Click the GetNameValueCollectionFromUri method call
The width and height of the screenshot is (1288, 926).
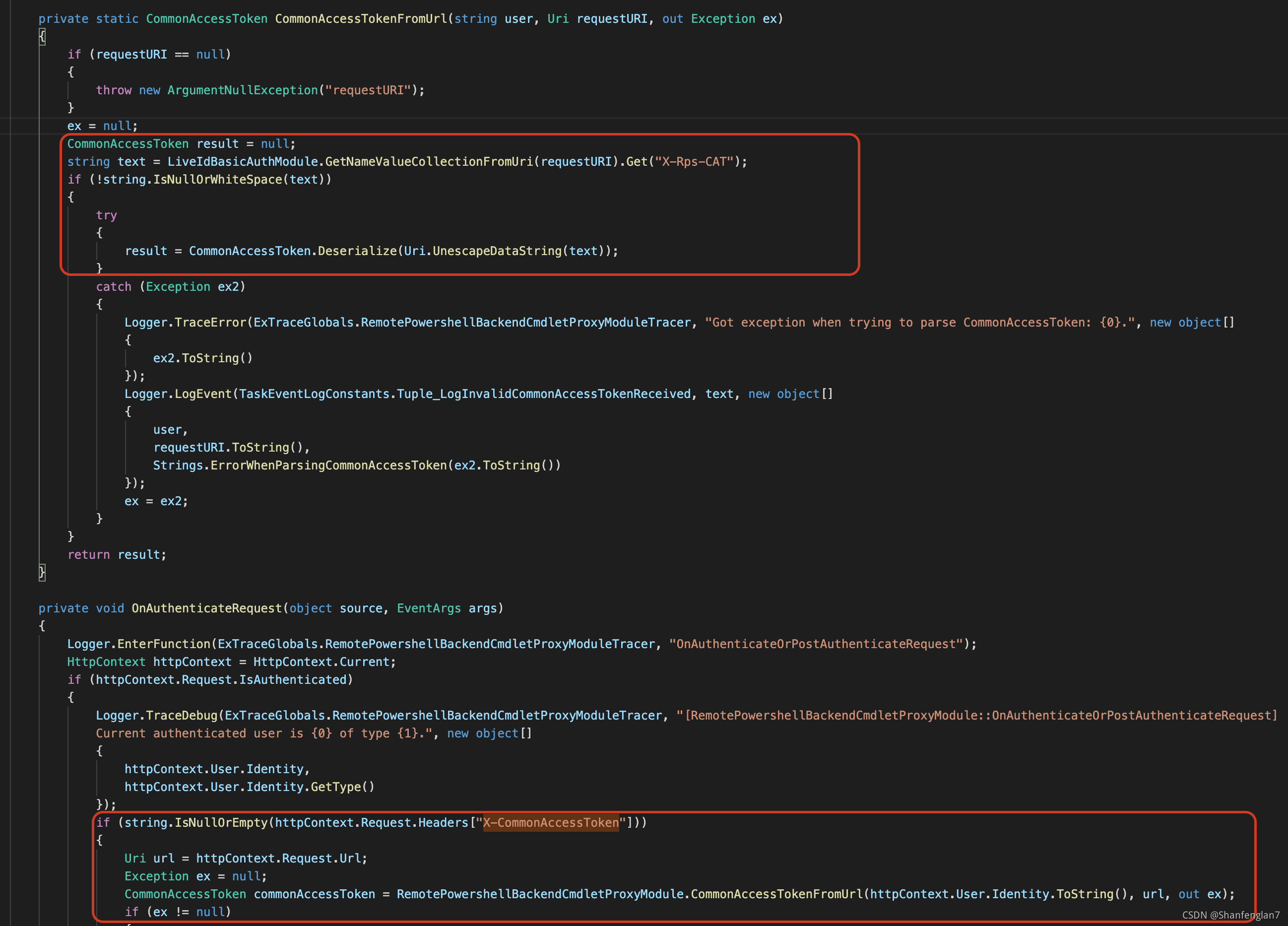click(429, 162)
